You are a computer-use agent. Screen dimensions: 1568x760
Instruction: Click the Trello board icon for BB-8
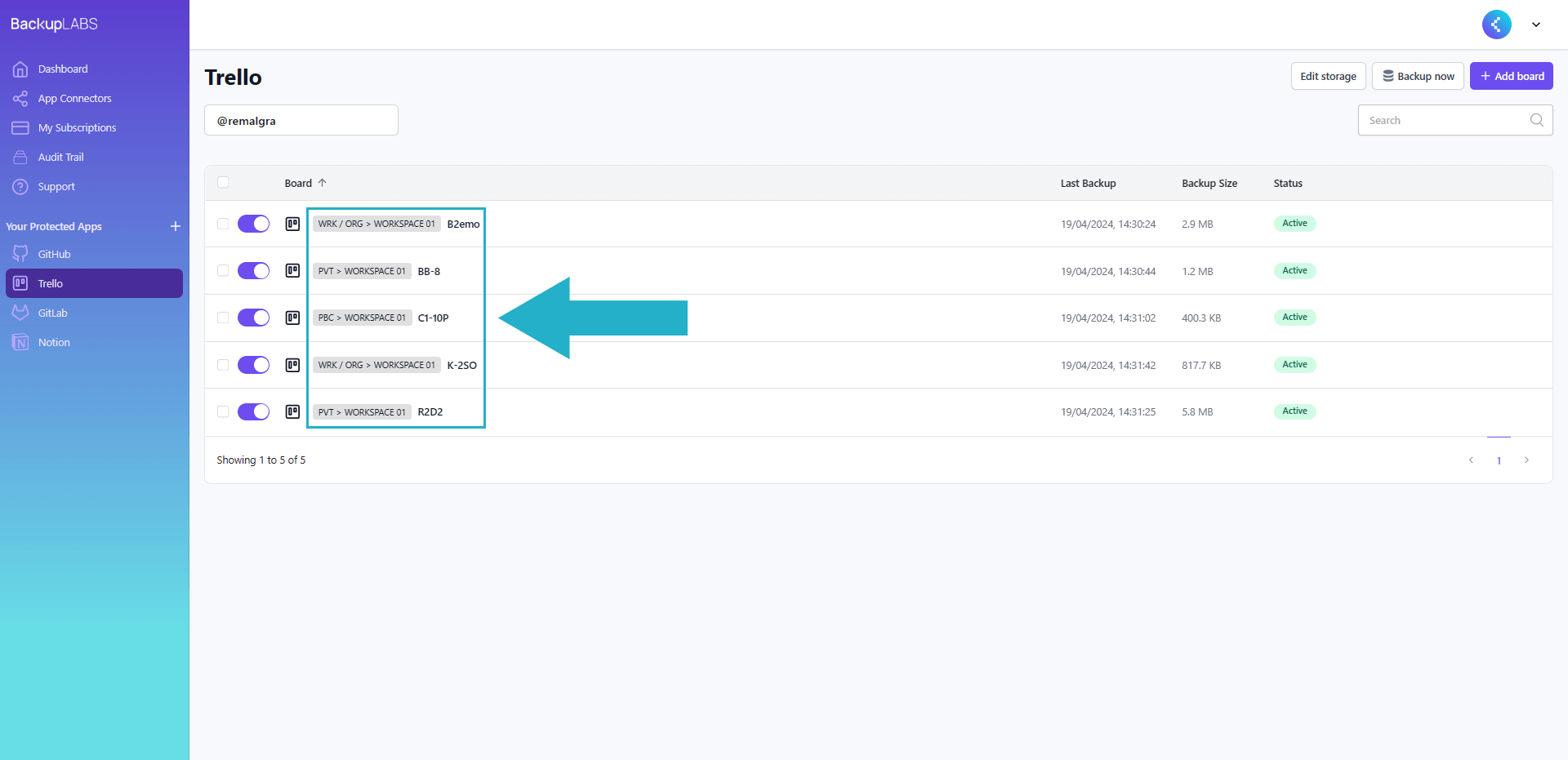(x=292, y=271)
